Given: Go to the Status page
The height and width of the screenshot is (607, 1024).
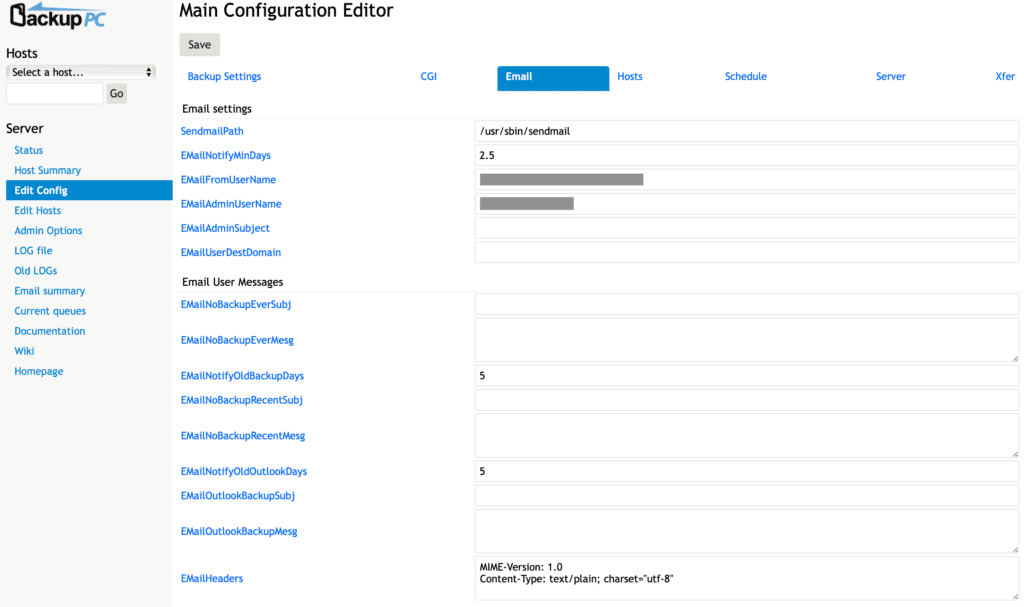Looking at the screenshot, I should [x=29, y=150].
